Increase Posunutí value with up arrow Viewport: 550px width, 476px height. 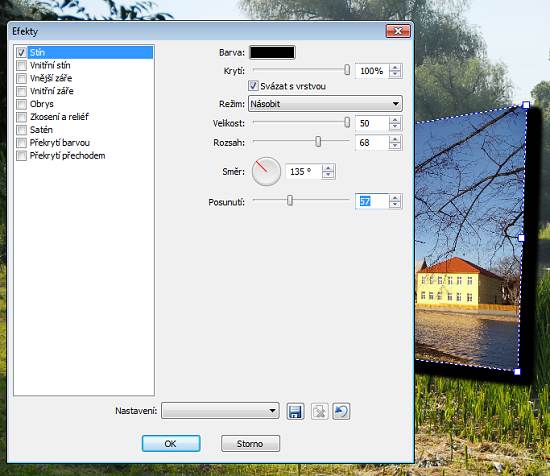click(395, 198)
